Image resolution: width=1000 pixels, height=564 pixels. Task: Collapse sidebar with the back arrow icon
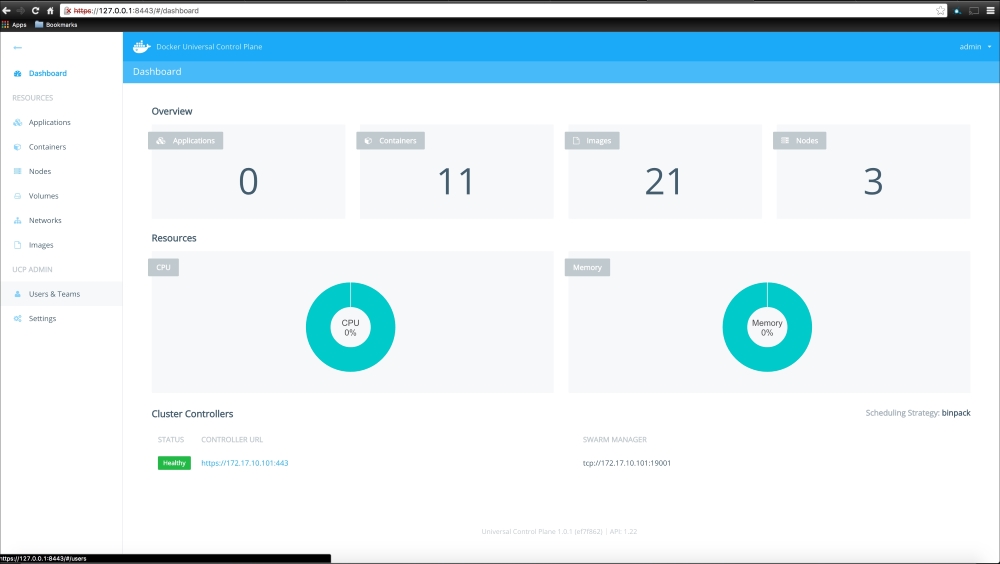[17, 47]
